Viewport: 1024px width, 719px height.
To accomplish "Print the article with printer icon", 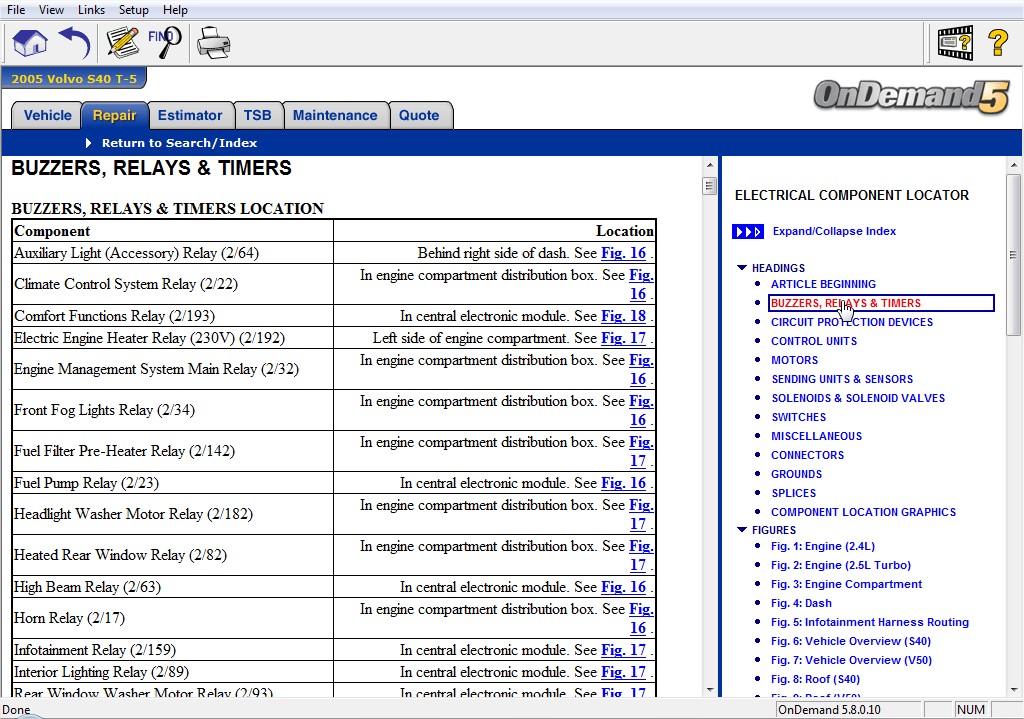I will [213, 43].
